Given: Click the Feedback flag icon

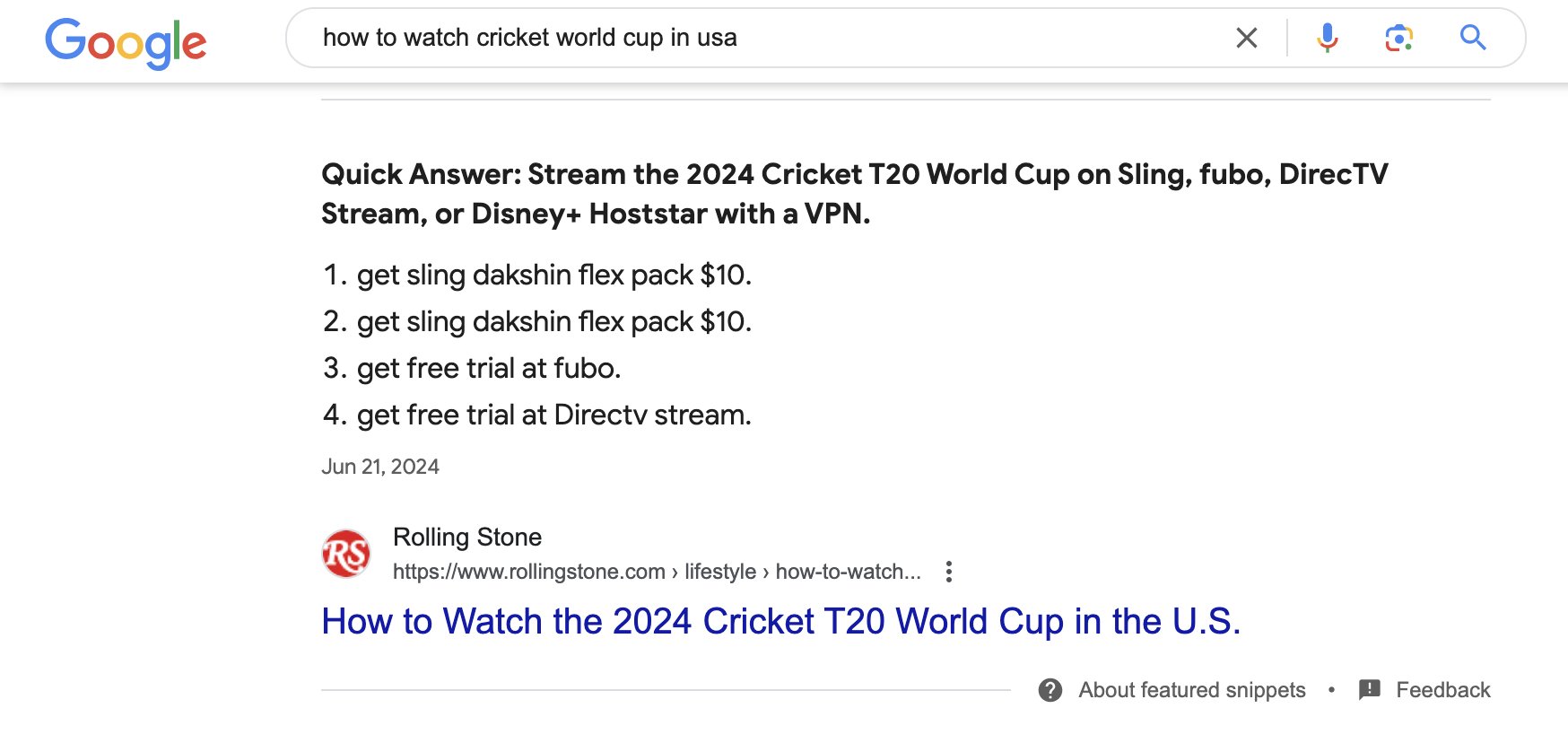Looking at the screenshot, I should 1369,690.
